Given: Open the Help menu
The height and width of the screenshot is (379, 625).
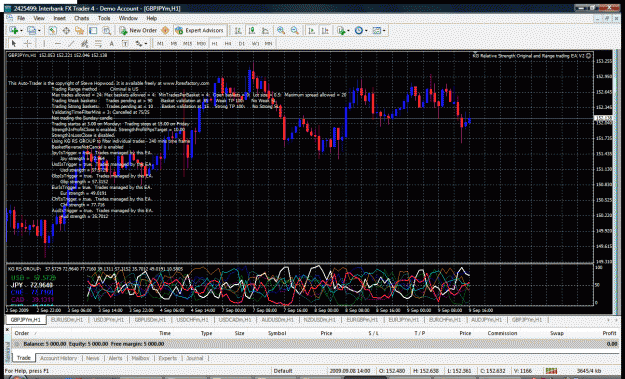Looking at the screenshot, I should pos(151,18).
